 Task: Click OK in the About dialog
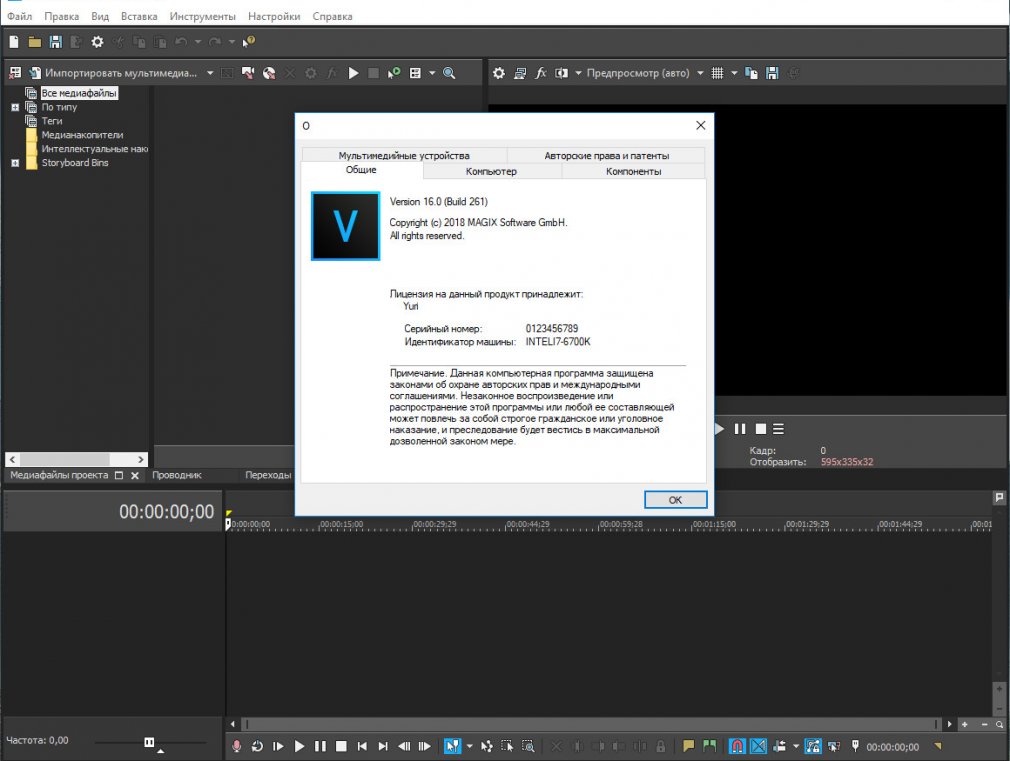pos(675,499)
